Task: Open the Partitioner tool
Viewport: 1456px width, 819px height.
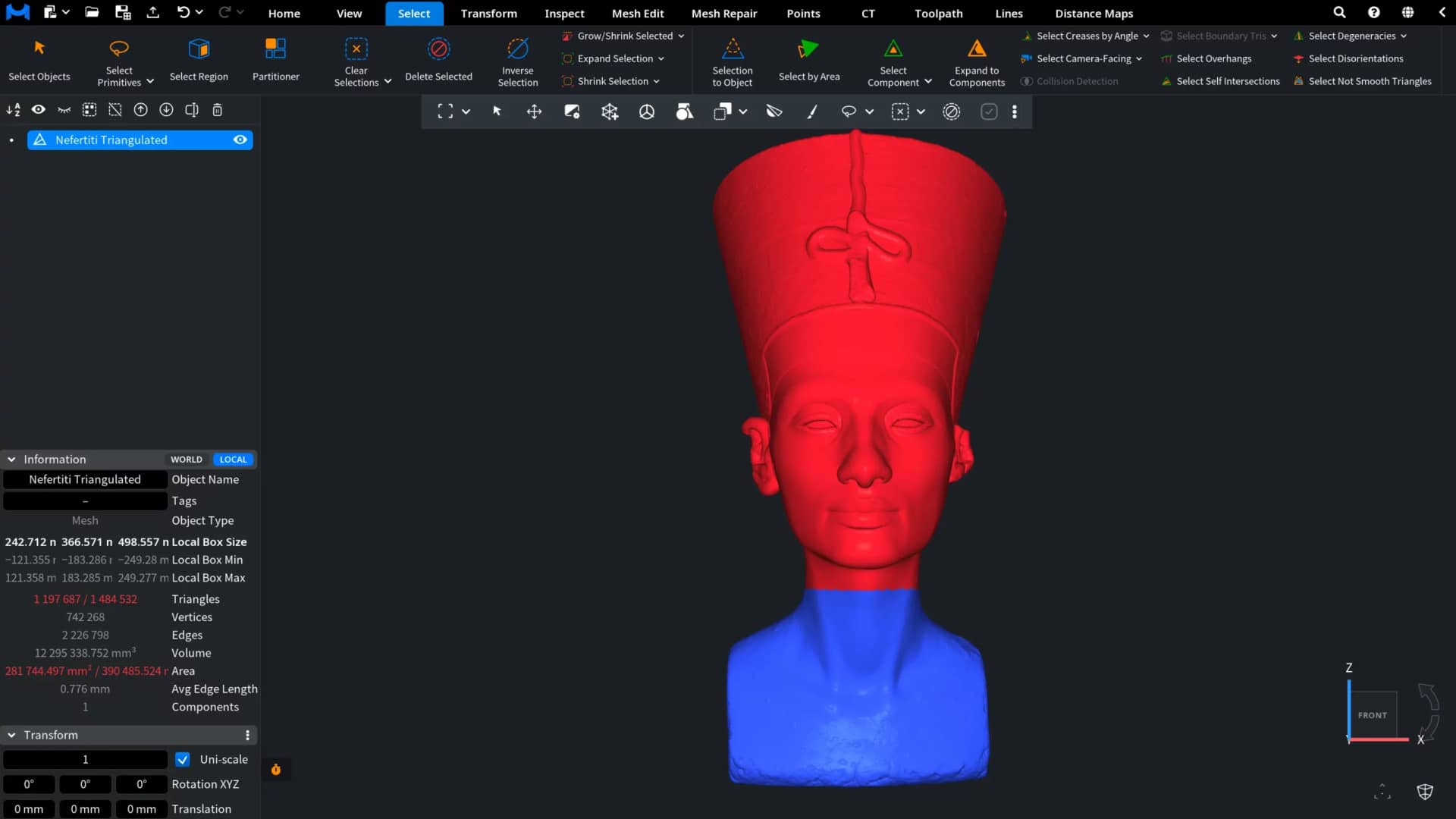Action: (275, 61)
